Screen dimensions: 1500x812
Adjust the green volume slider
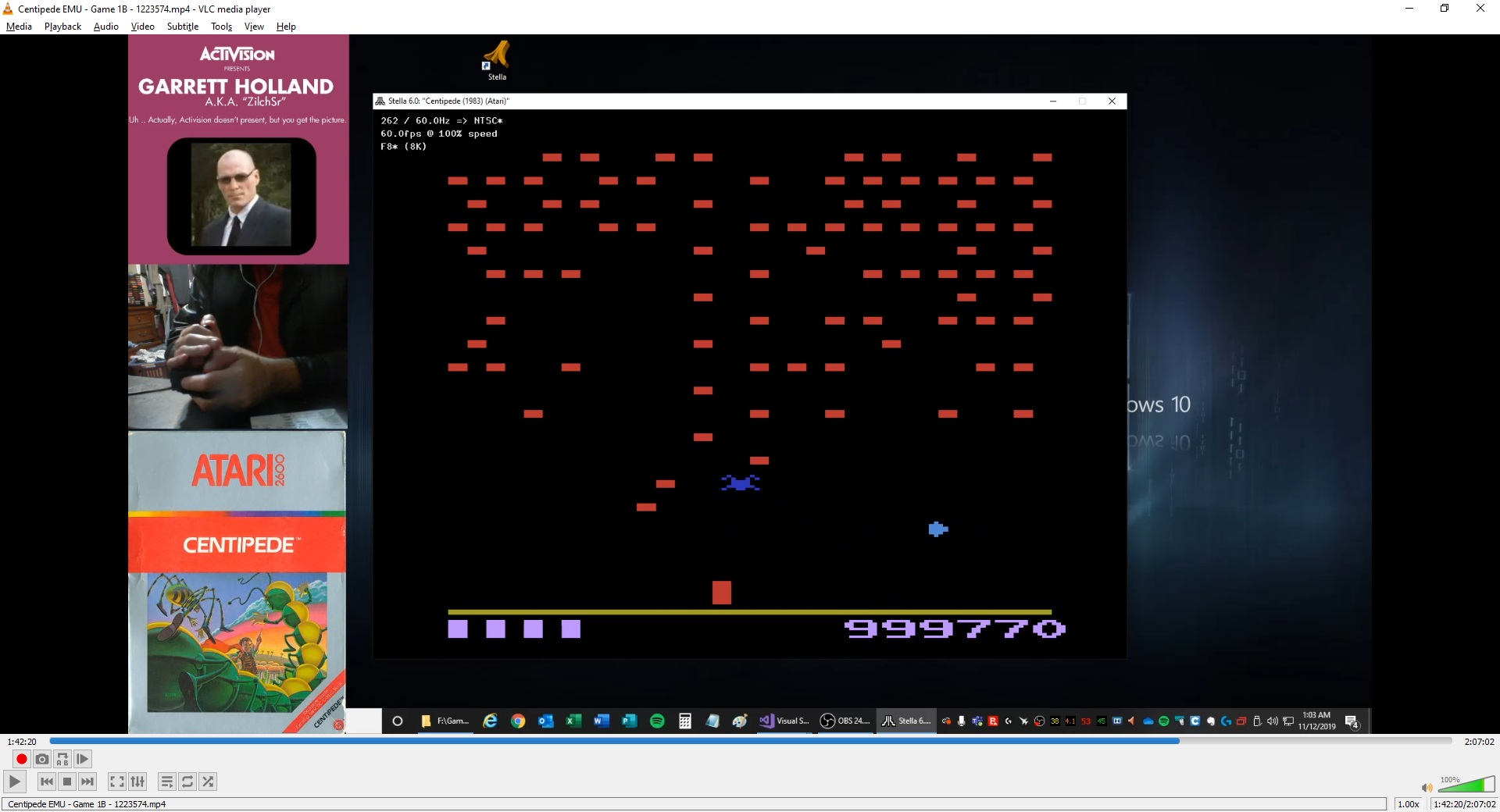(1466, 784)
